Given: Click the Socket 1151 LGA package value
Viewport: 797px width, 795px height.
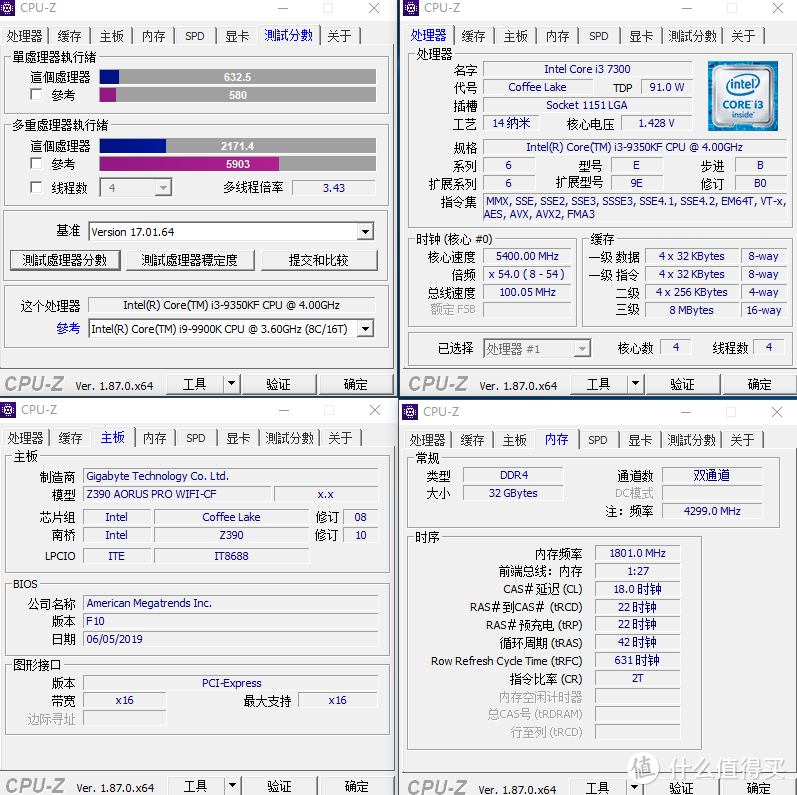Looking at the screenshot, I should click(587, 105).
